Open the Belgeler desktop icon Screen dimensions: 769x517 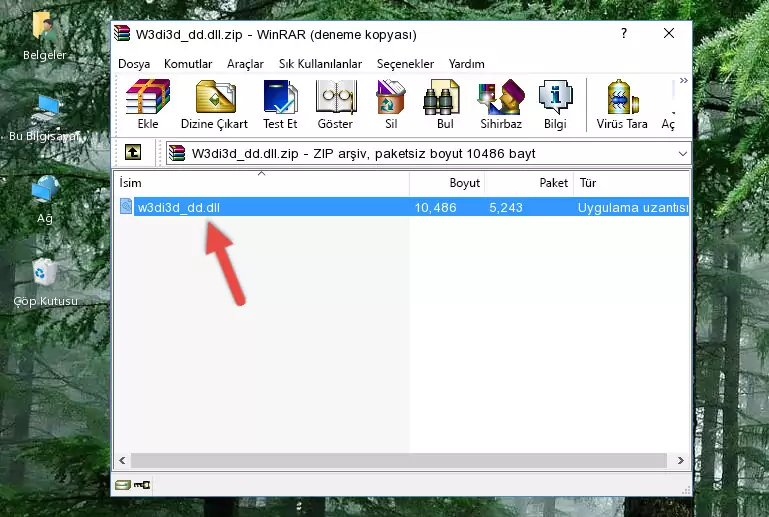pos(44,36)
